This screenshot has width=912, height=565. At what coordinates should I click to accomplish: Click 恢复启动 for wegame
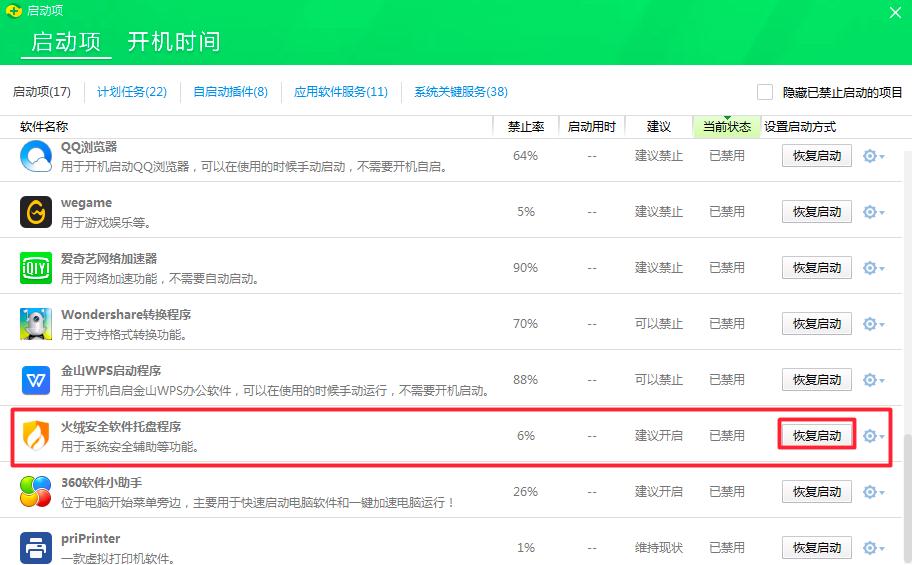(817, 212)
